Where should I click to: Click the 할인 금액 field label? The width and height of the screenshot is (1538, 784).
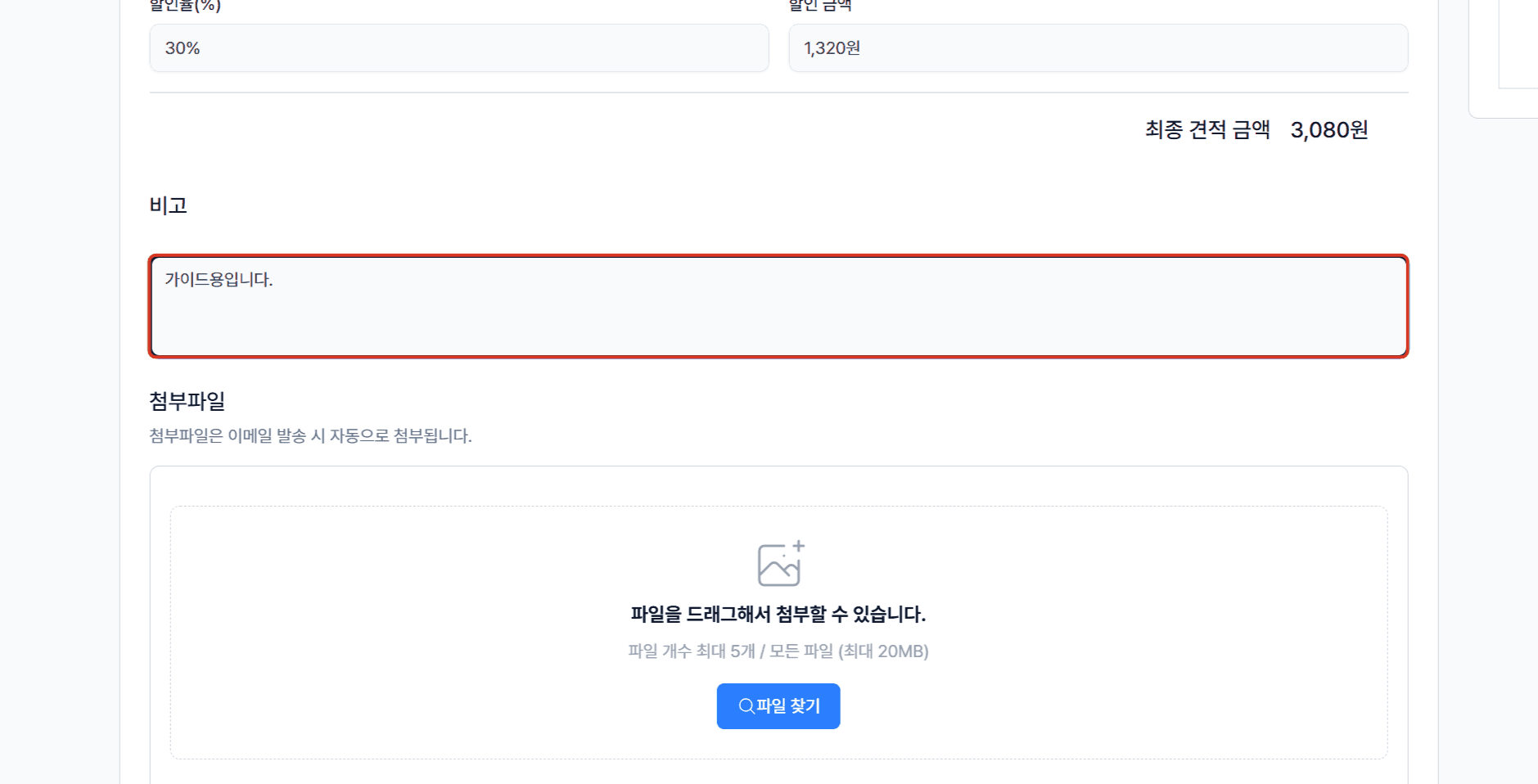tap(820, 5)
